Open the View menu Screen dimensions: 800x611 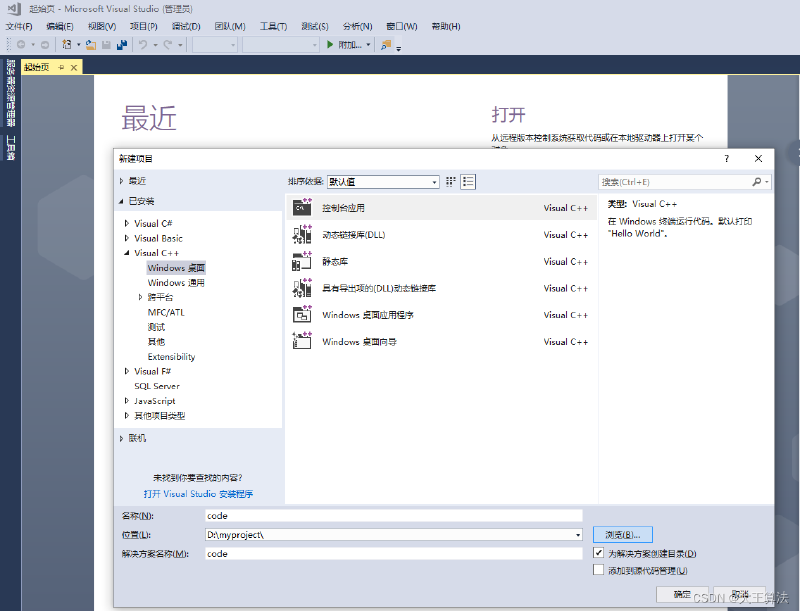tap(102, 27)
